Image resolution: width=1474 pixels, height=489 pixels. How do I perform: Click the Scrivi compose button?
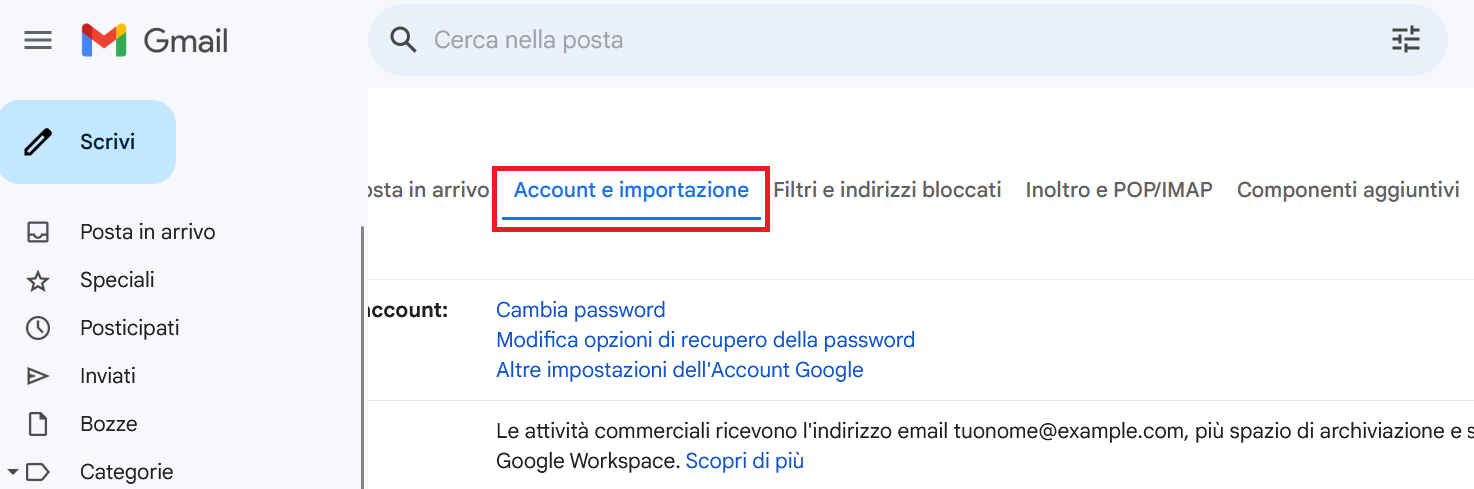(88, 142)
